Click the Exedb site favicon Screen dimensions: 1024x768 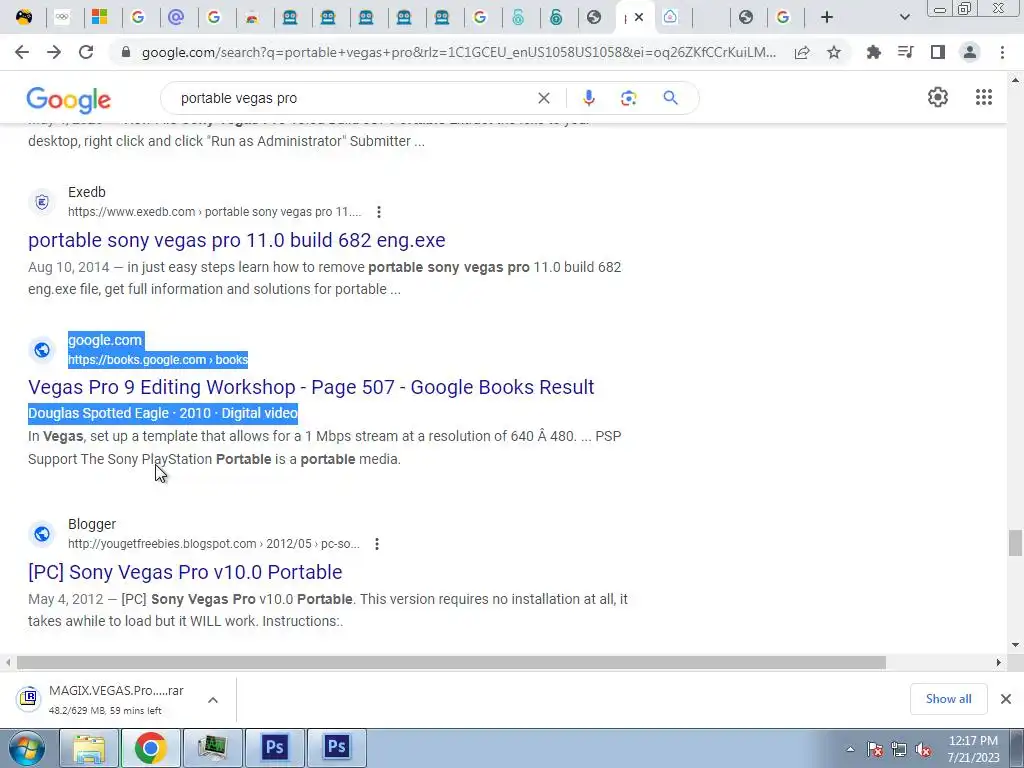tap(42, 202)
